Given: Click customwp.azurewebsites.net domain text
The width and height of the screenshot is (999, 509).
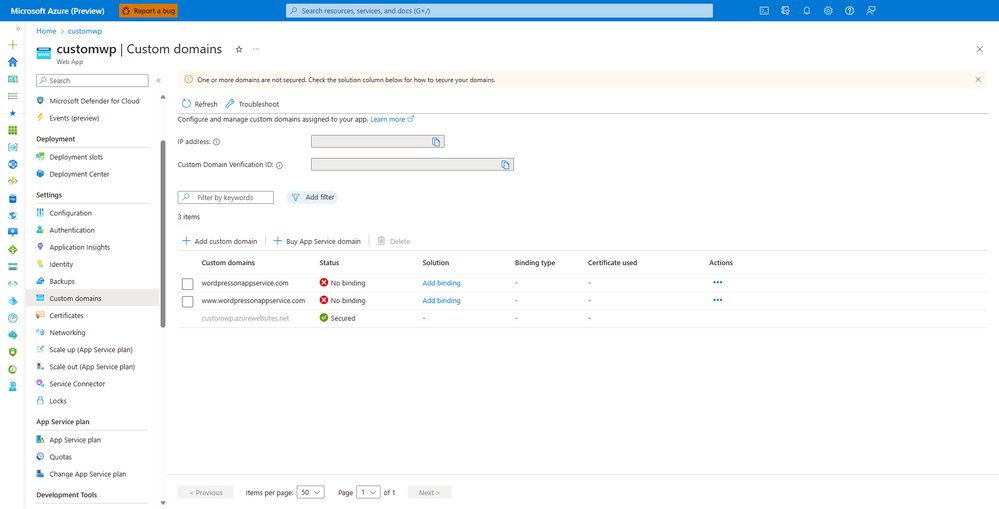Looking at the screenshot, I should (x=245, y=318).
